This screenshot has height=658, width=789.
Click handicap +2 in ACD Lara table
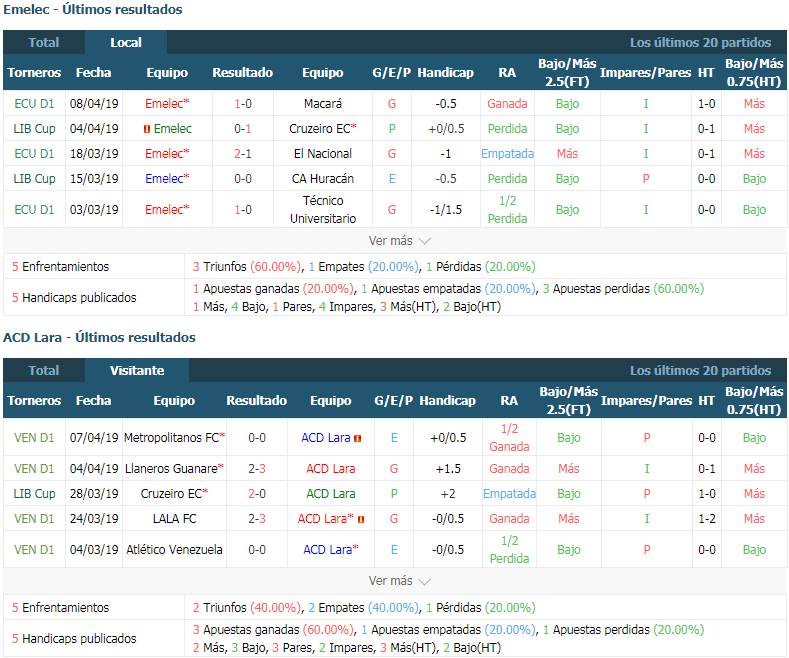click(448, 494)
